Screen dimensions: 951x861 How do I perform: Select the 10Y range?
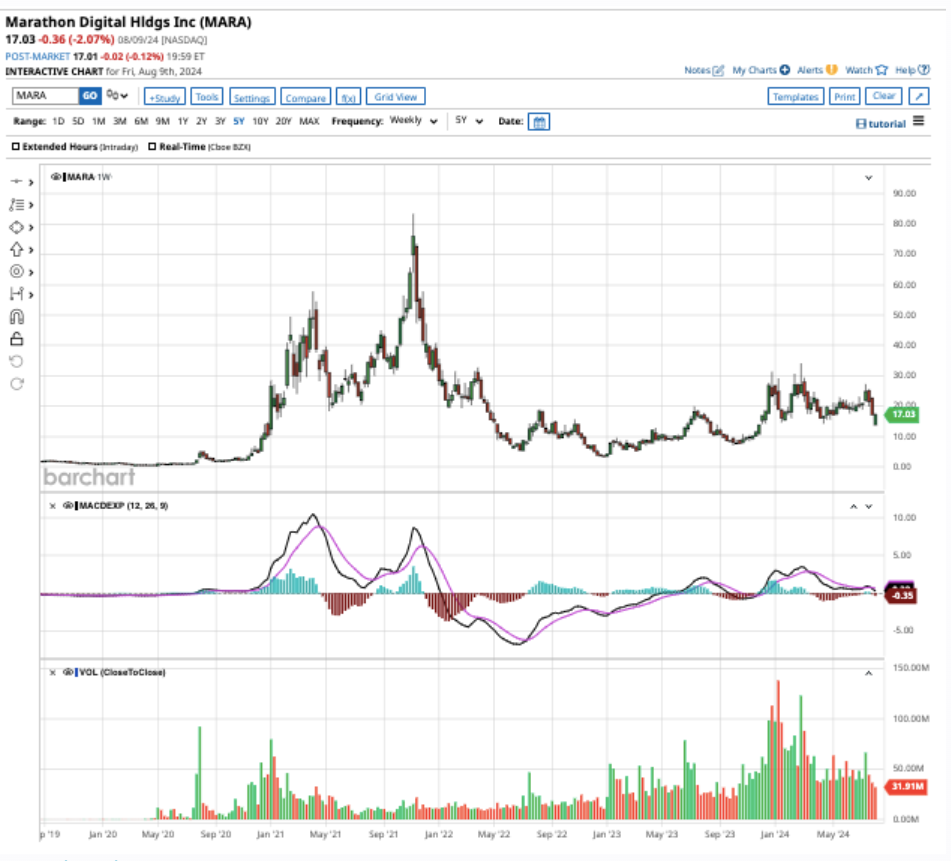(260, 121)
